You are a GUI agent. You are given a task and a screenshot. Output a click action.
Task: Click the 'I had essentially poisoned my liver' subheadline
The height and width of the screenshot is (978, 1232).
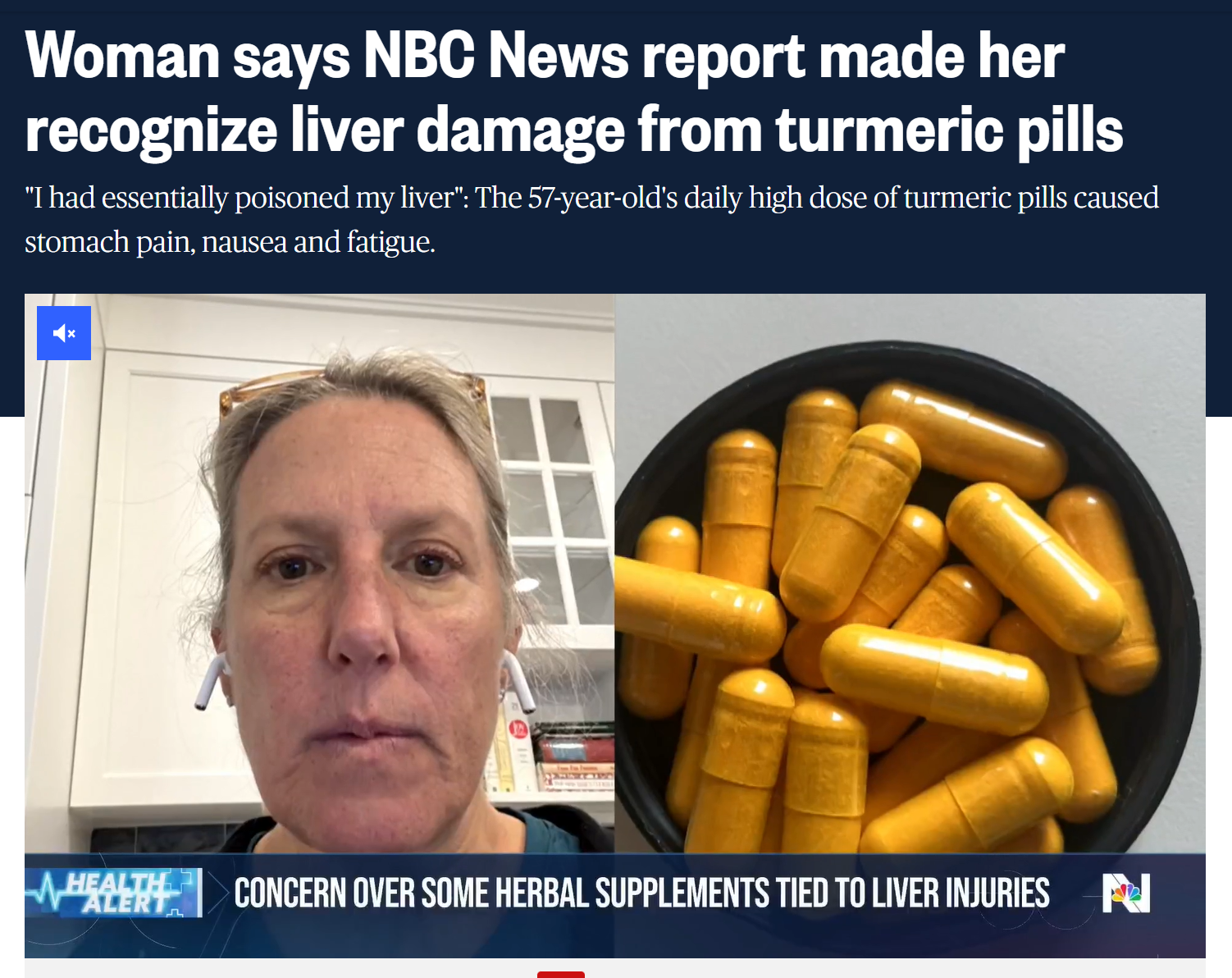click(x=591, y=220)
